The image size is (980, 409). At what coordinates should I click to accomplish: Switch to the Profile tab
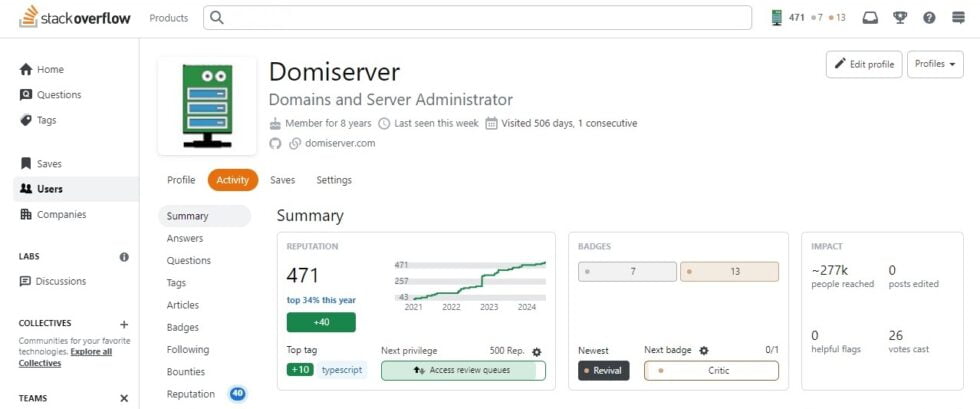(x=181, y=180)
